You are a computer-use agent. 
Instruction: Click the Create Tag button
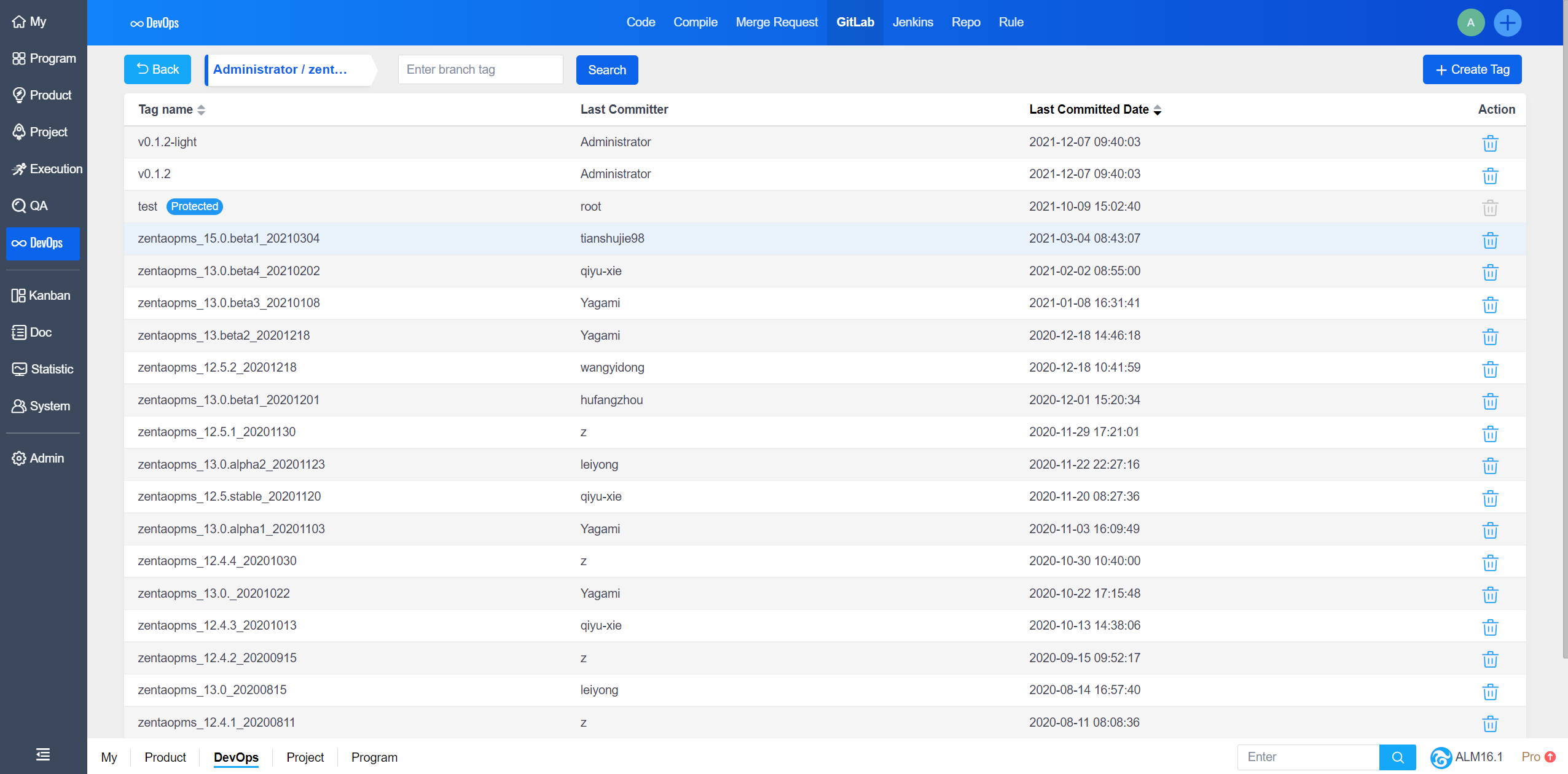(x=1472, y=69)
